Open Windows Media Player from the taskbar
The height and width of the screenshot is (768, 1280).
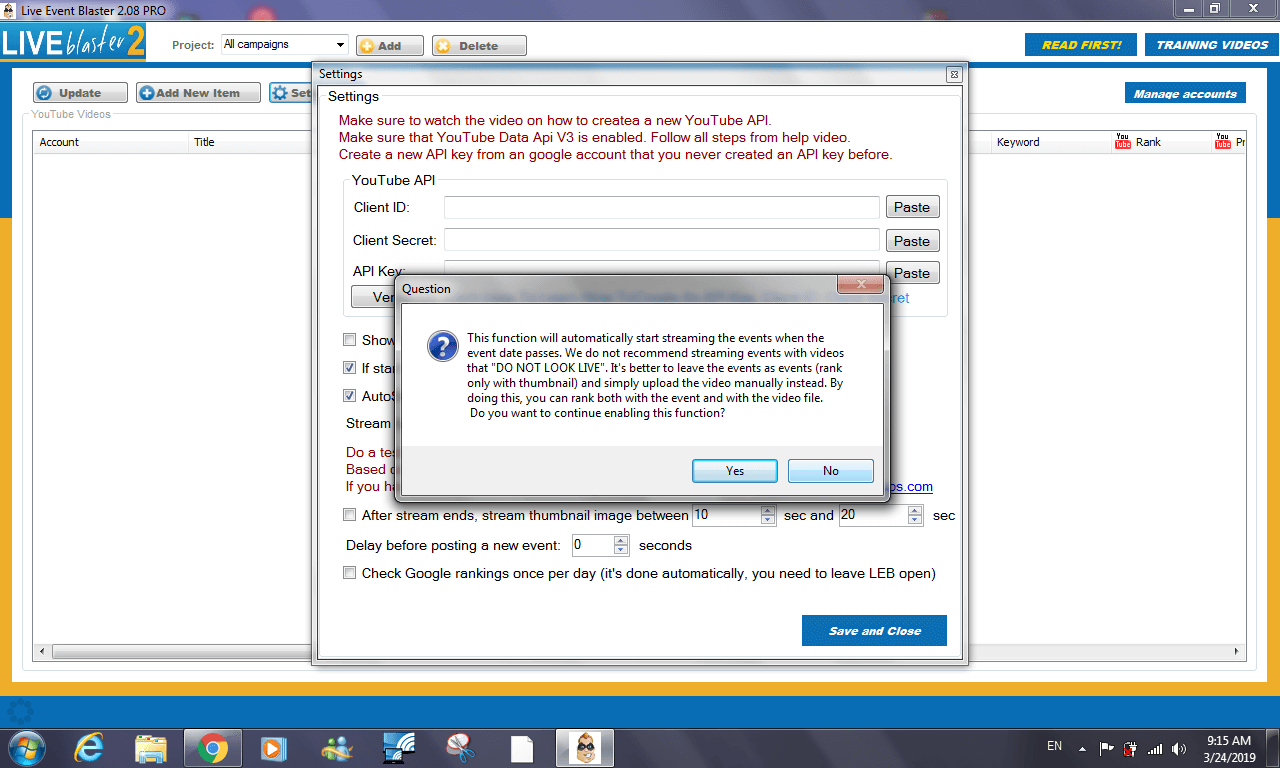[272, 748]
